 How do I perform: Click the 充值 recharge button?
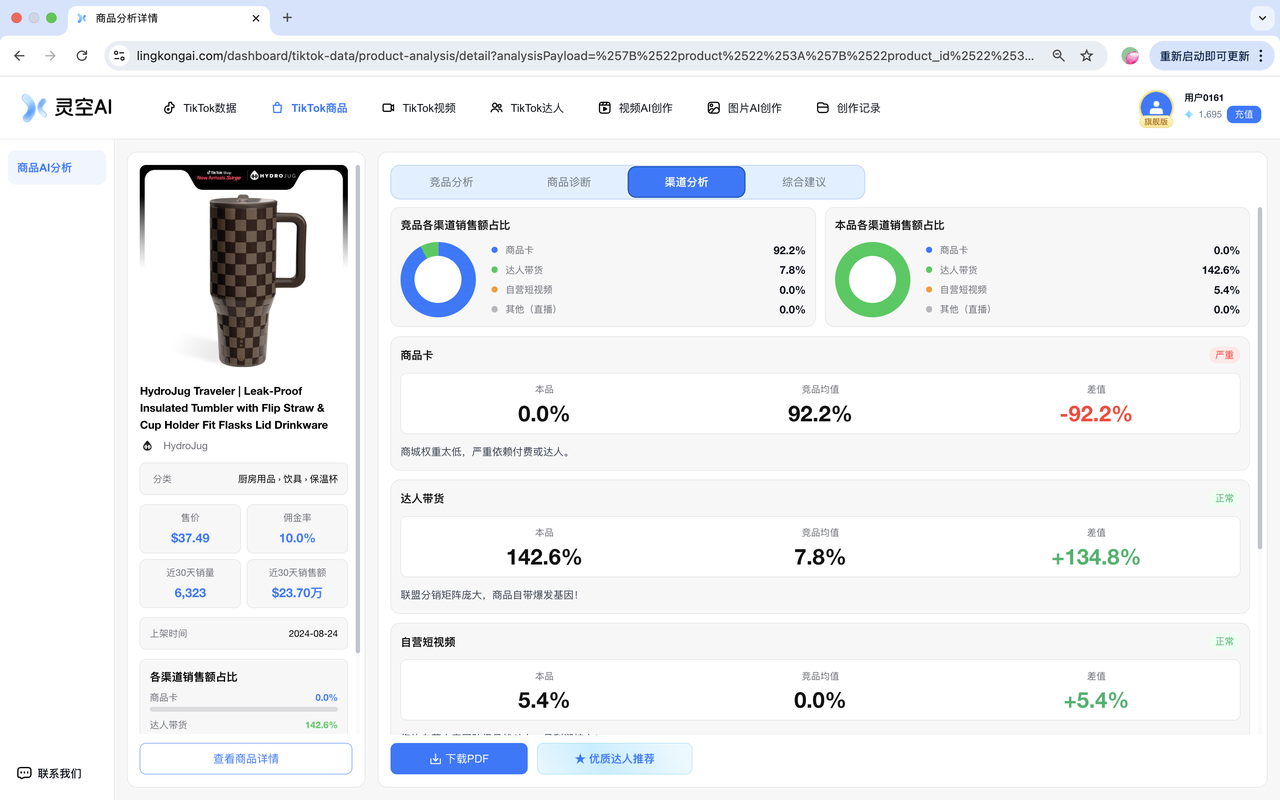click(x=1243, y=115)
